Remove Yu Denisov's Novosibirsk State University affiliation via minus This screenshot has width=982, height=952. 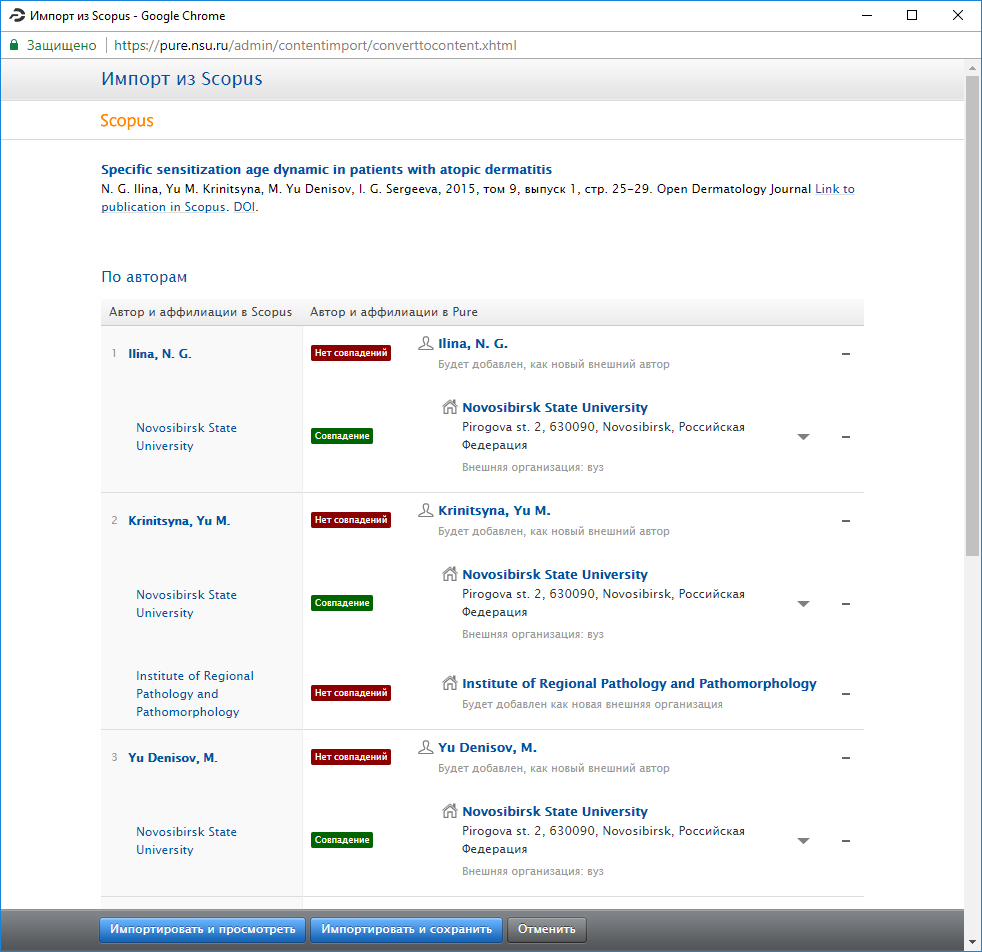[x=845, y=841]
